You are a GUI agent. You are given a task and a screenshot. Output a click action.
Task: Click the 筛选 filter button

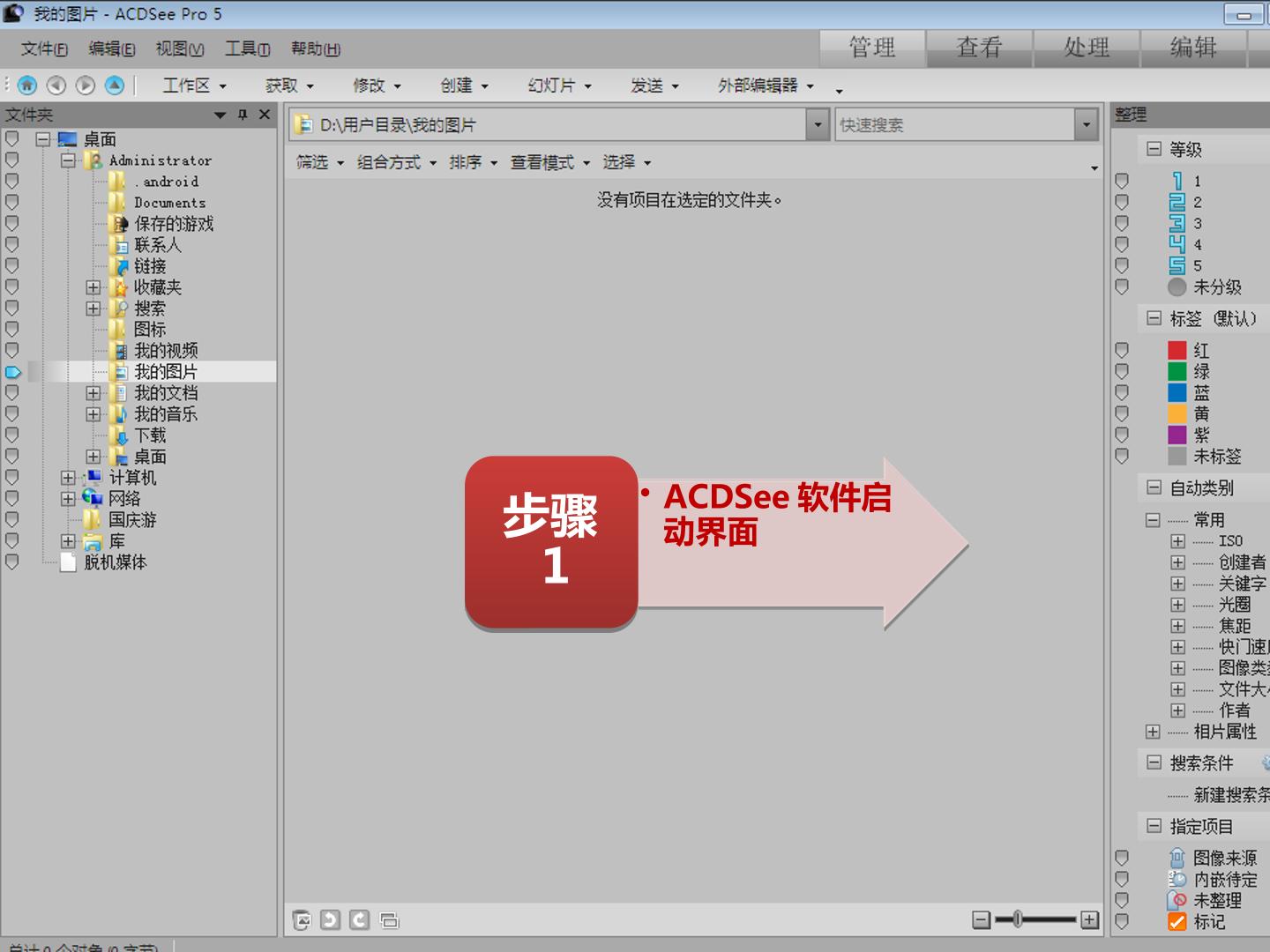(x=319, y=162)
